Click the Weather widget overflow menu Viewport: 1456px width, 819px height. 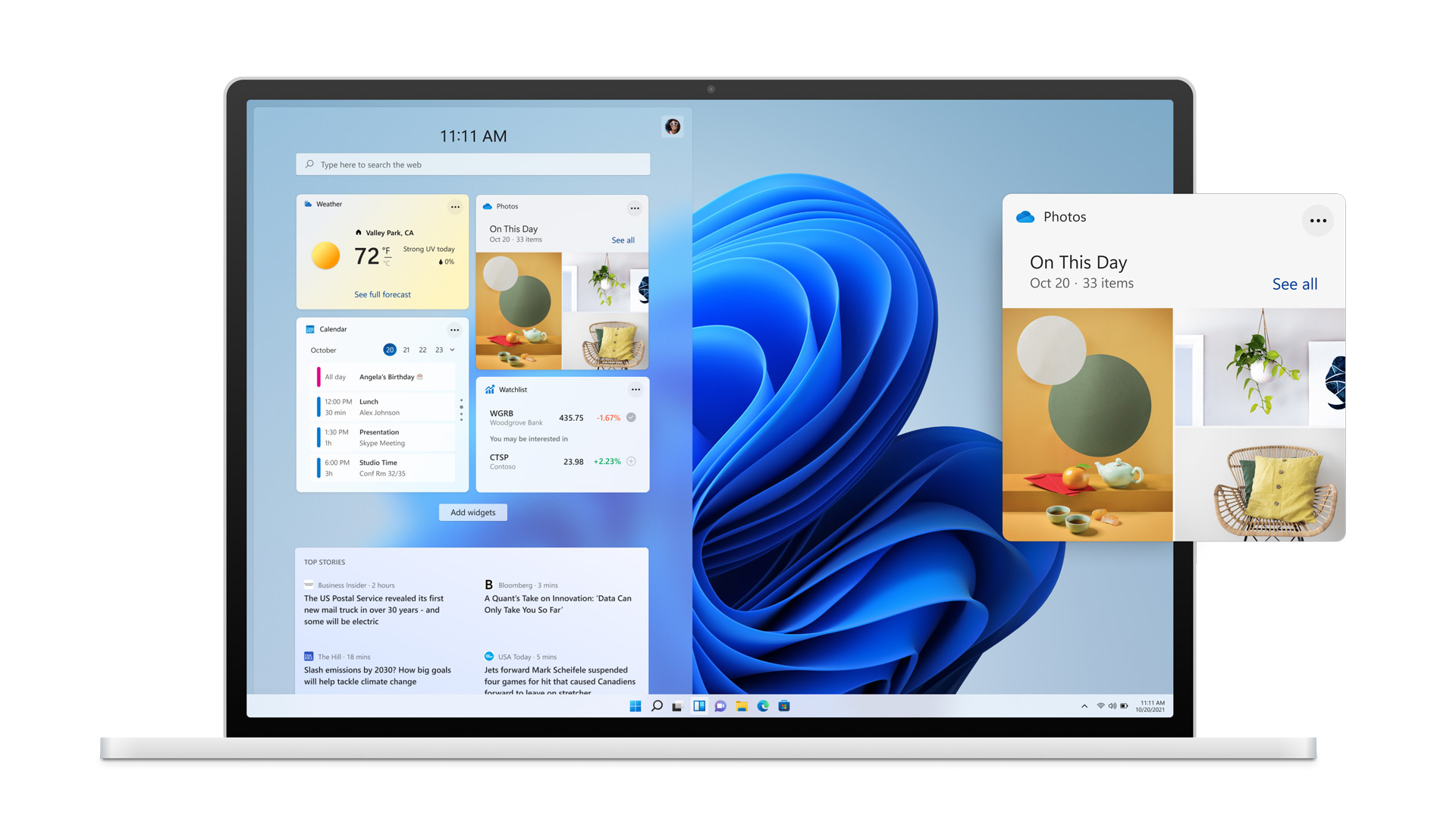click(x=455, y=204)
